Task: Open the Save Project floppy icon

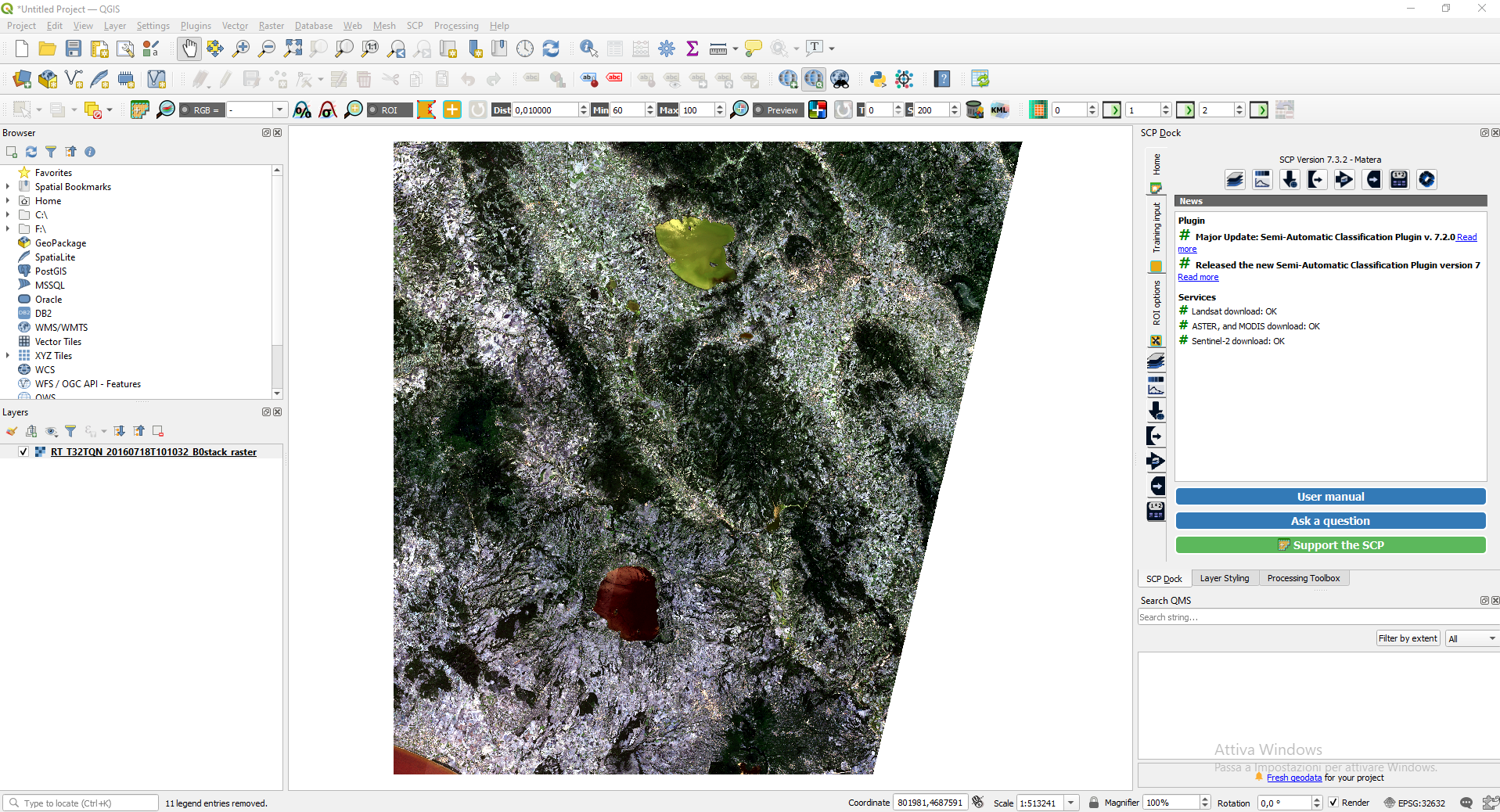Action: click(74, 49)
